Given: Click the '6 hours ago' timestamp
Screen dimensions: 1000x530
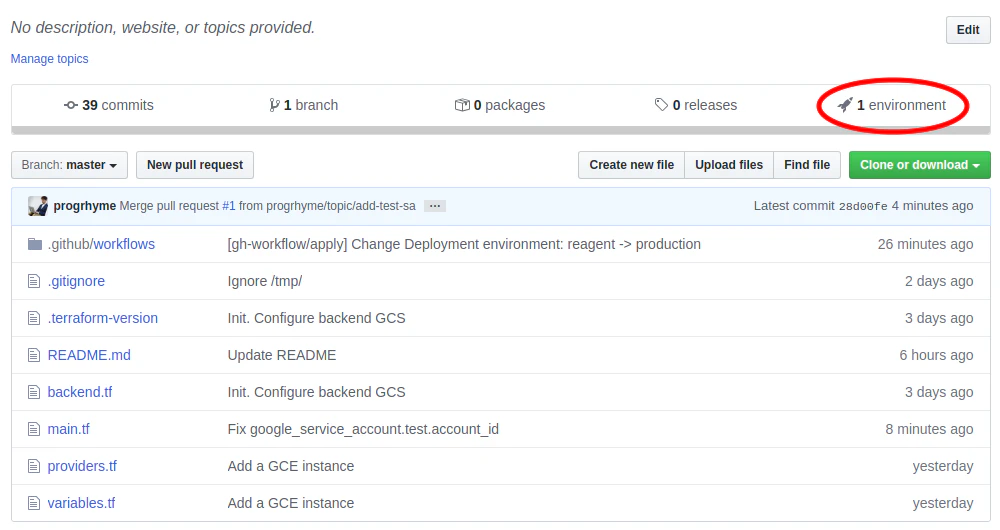Looking at the screenshot, I should pyautogui.click(x=936, y=355).
